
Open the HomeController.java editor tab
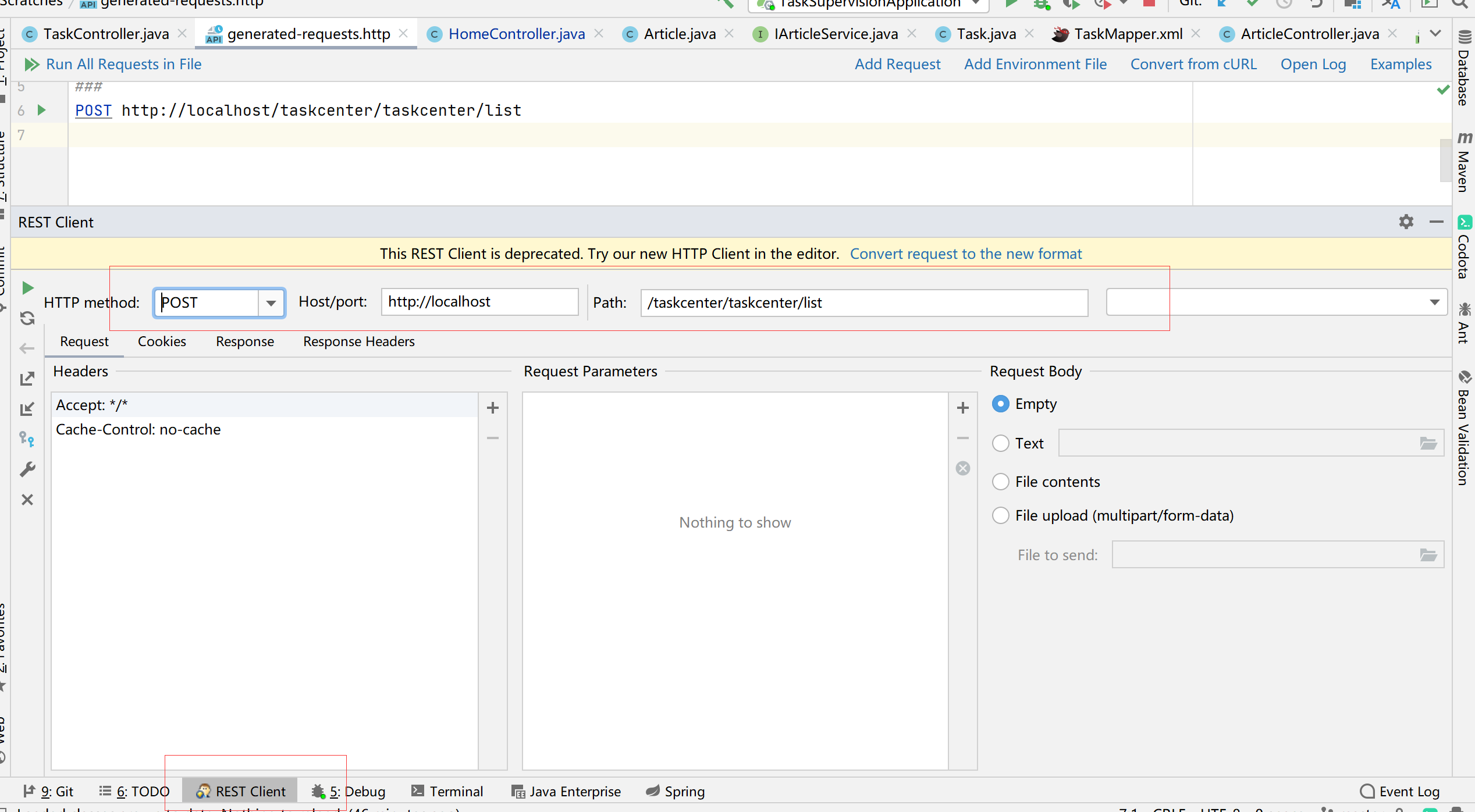(516, 34)
